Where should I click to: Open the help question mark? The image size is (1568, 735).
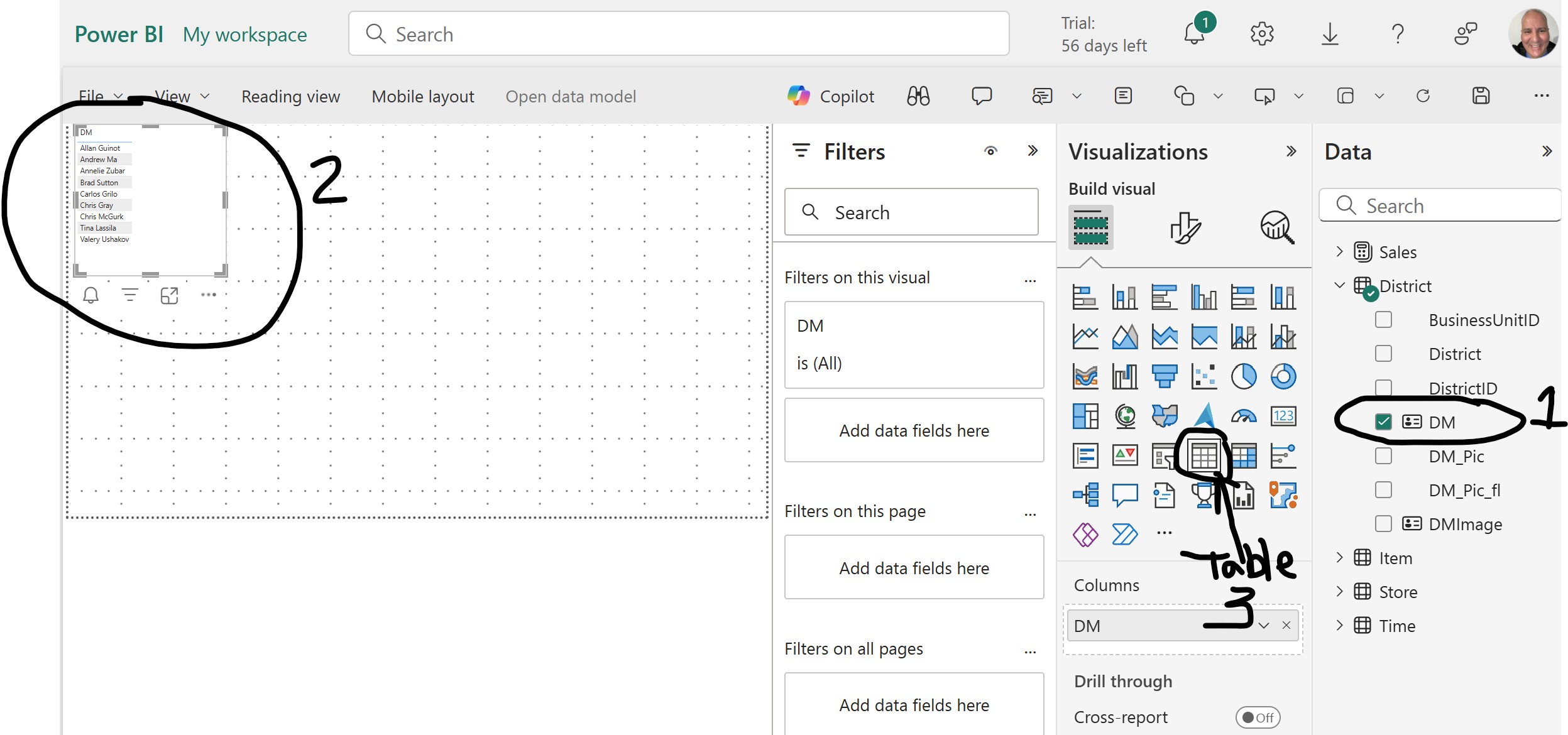click(x=1398, y=34)
